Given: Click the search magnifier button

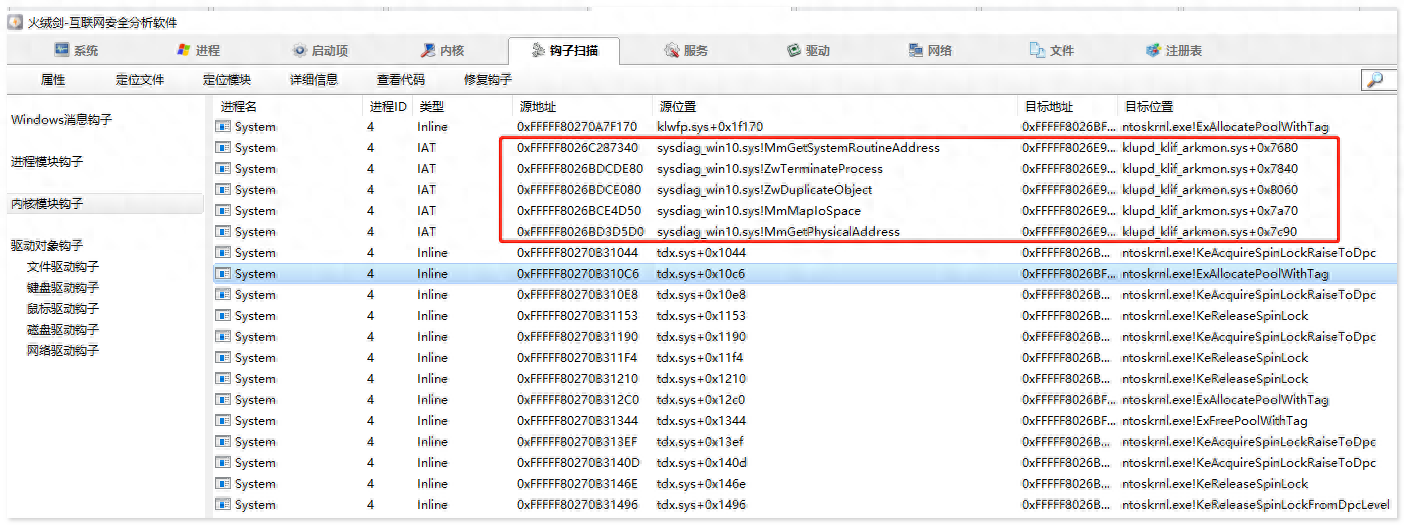Looking at the screenshot, I should click(1379, 80).
